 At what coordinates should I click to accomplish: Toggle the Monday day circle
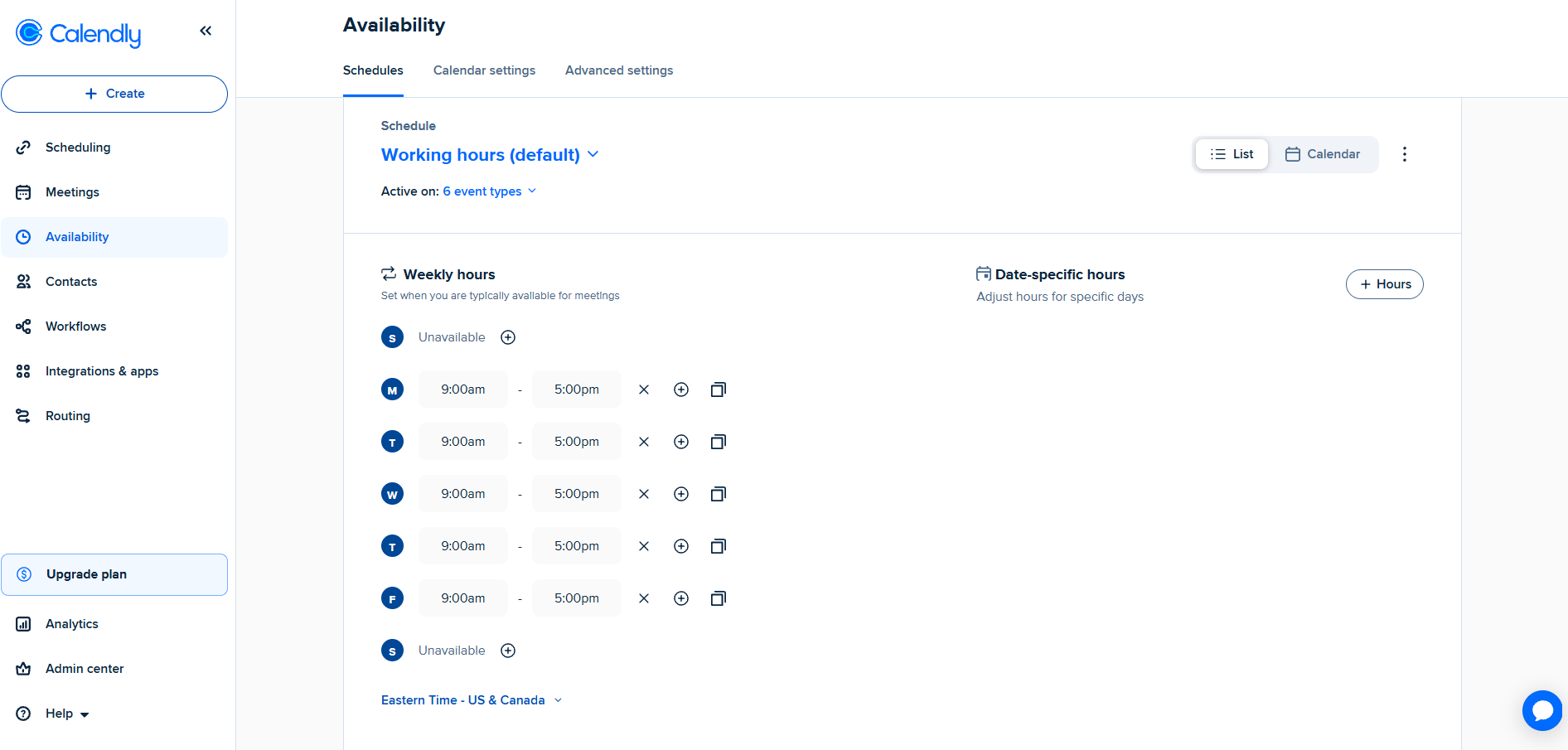392,390
